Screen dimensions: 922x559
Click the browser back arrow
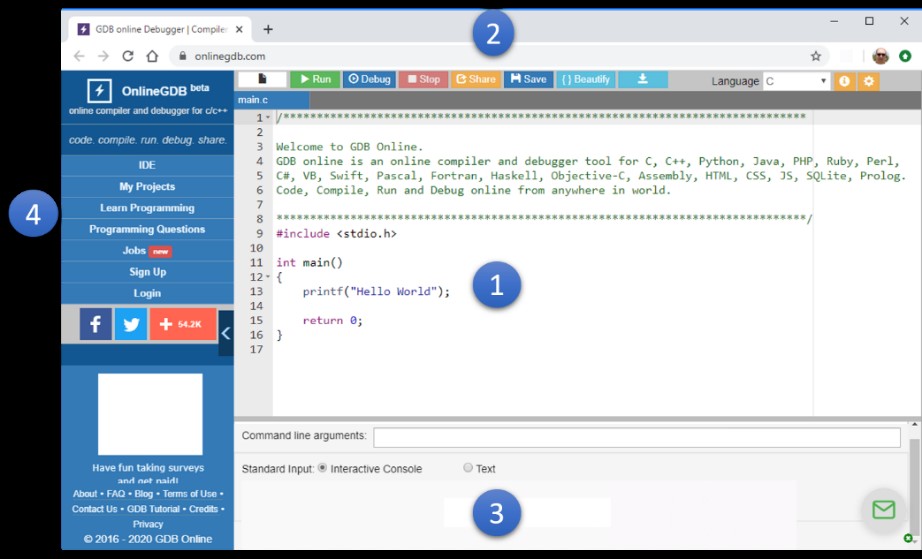pos(79,56)
